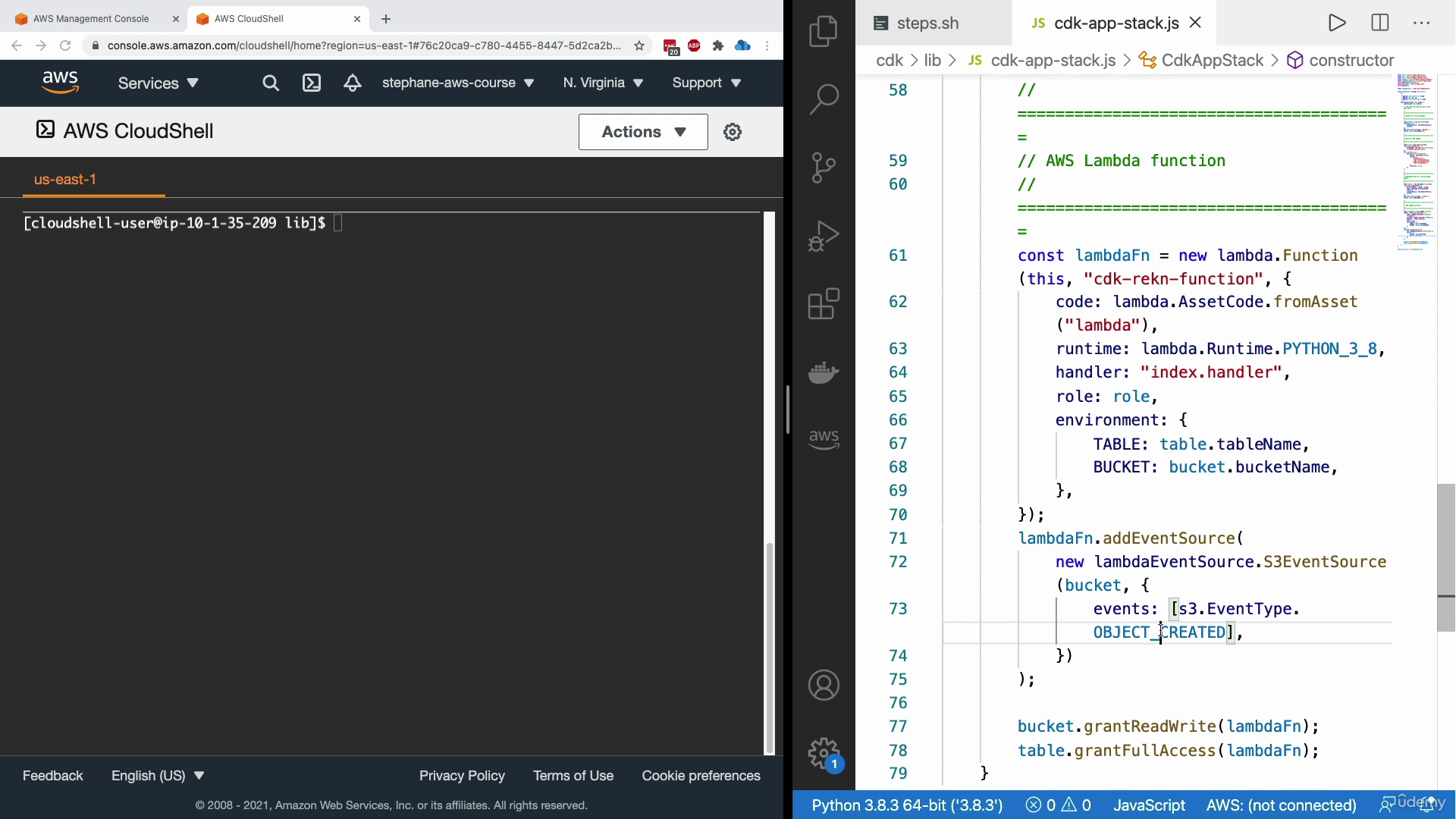1456x819 pixels.
Task: Open Privacy Policy link
Action: click(x=462, y=776)
